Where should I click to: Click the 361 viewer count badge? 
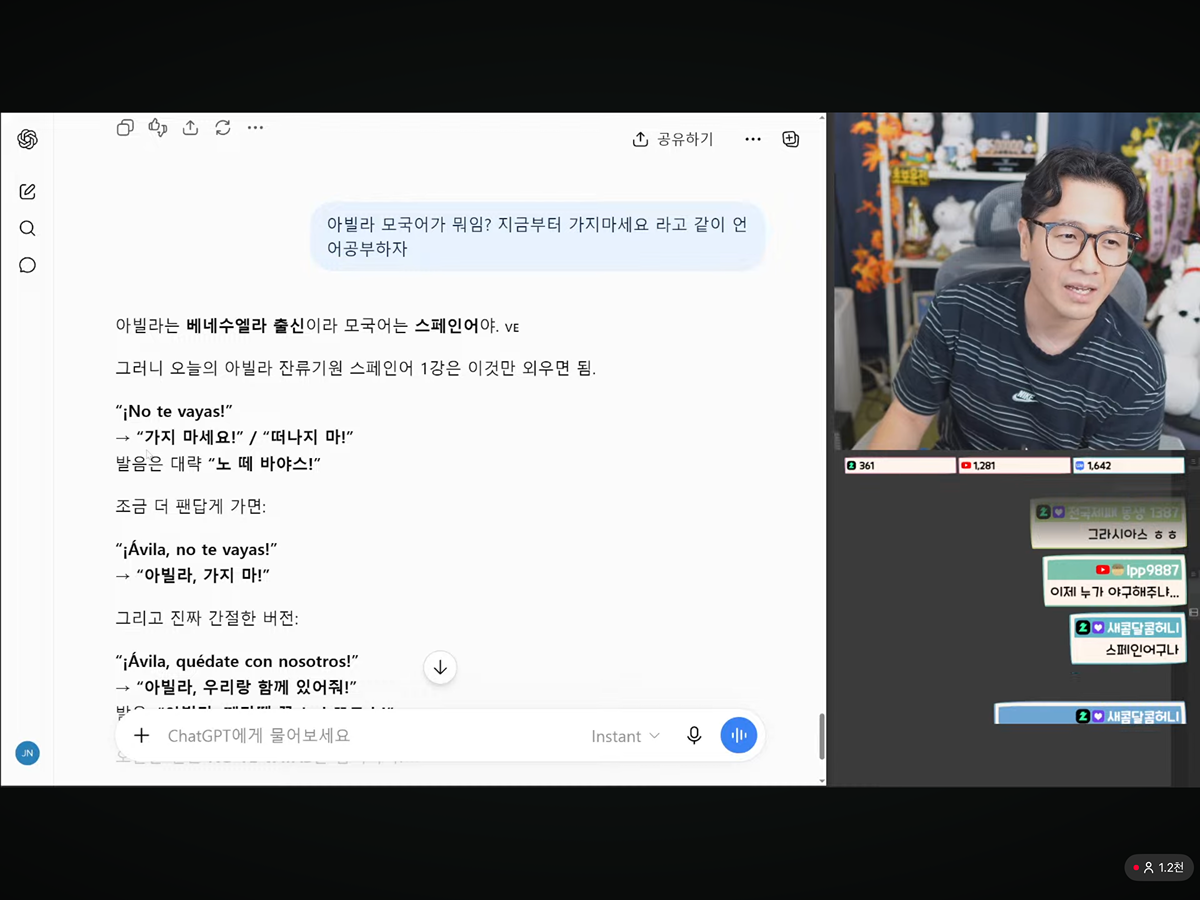pos(900,465)
